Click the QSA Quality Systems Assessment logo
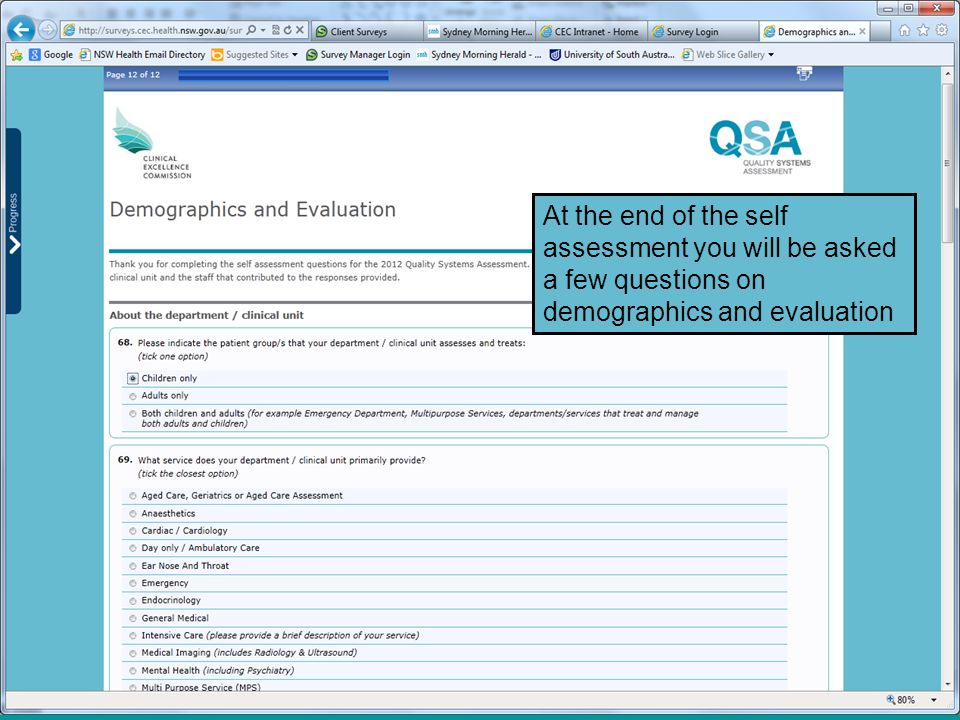Screen dimensions: 960x720 click(760, 147)
